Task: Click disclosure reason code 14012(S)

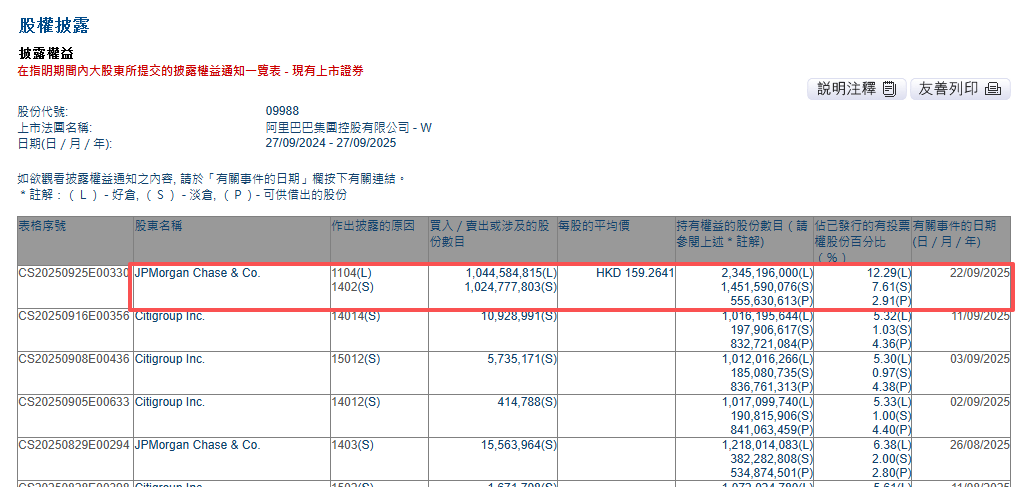Action: pyautogui.click(x=355, y=402)
